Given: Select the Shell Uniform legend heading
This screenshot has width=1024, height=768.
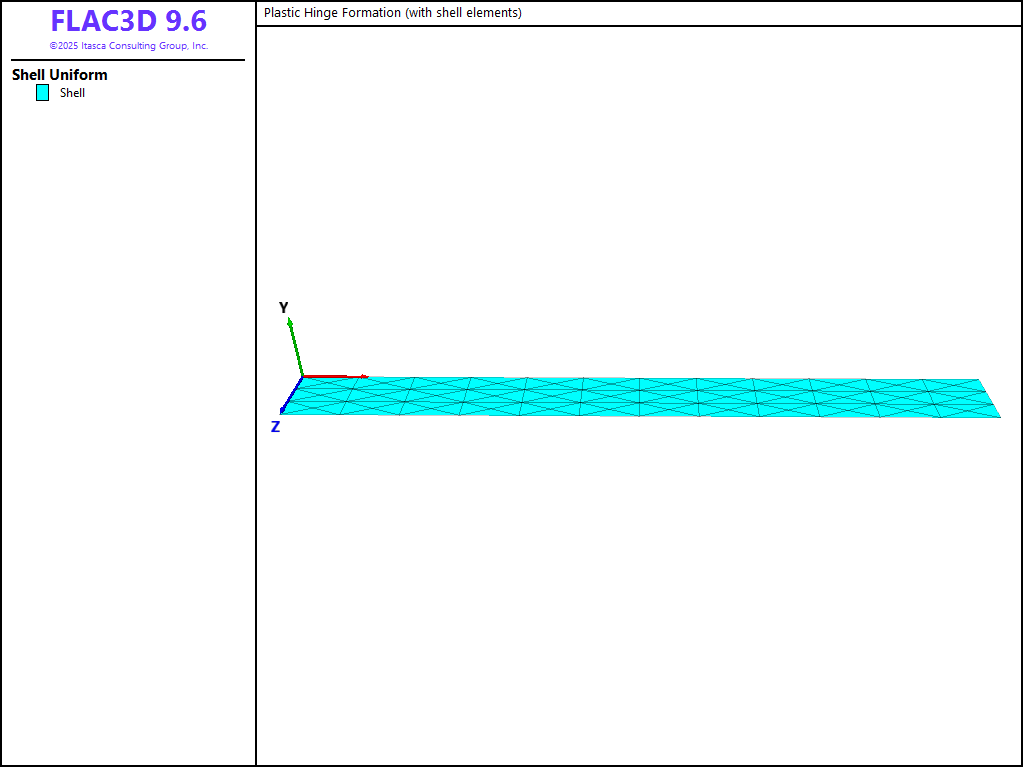Looking at the screenshot, I should (59, 75).
